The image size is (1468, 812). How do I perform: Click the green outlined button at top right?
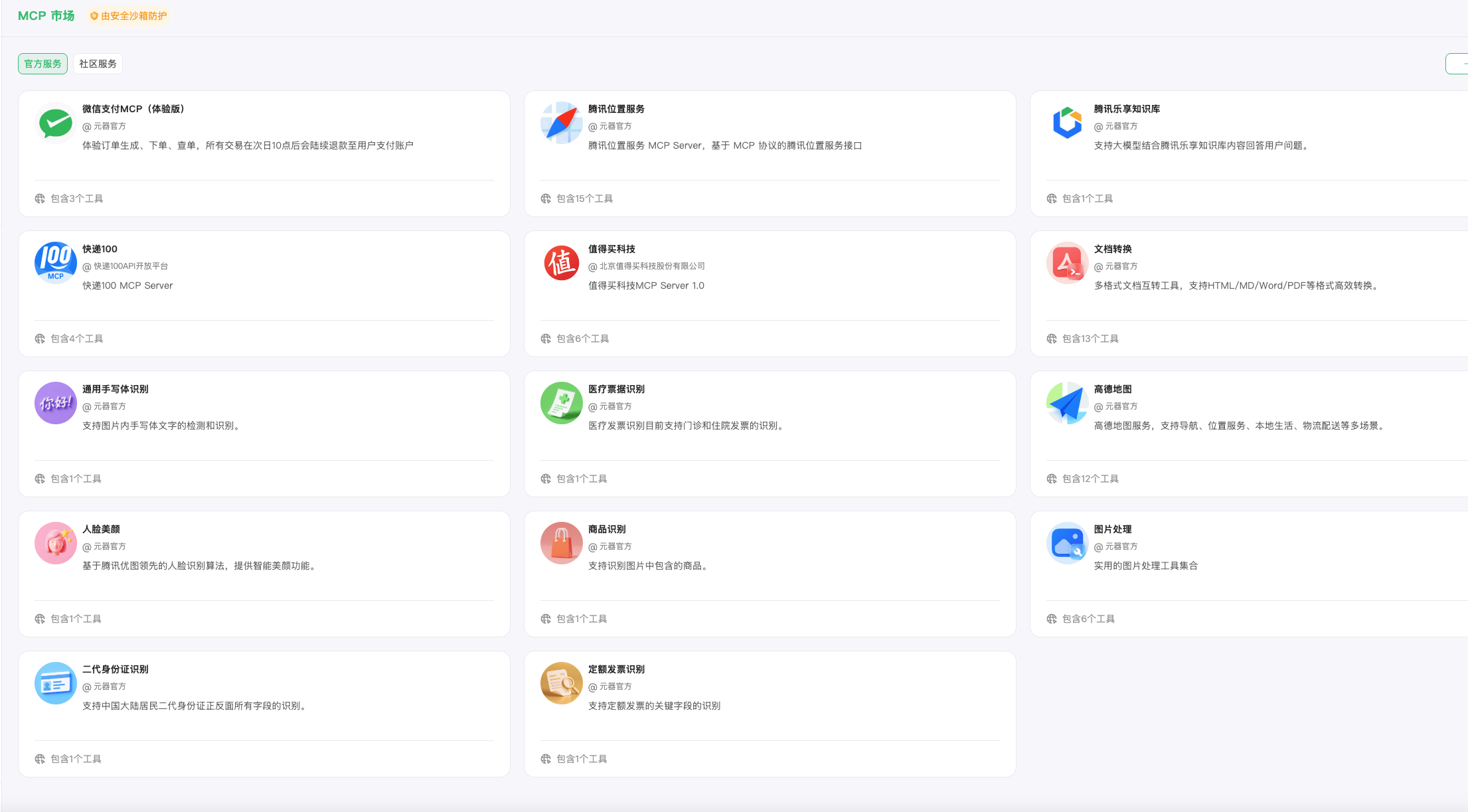pyautogui.click(x=1457, y=64)
